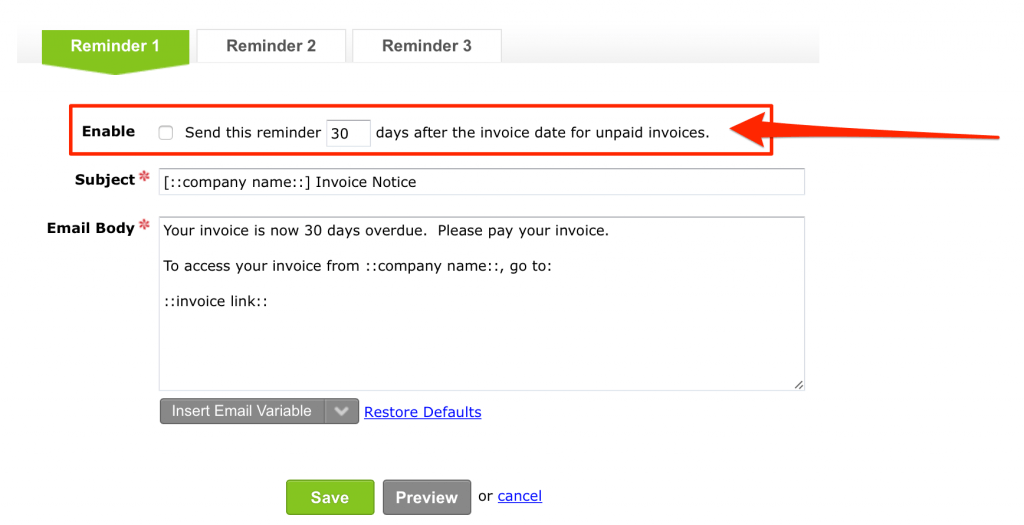The height and width of the screenshot is (525, 1024).
Task: Focus the Subject text field
Action: (481, 182)
